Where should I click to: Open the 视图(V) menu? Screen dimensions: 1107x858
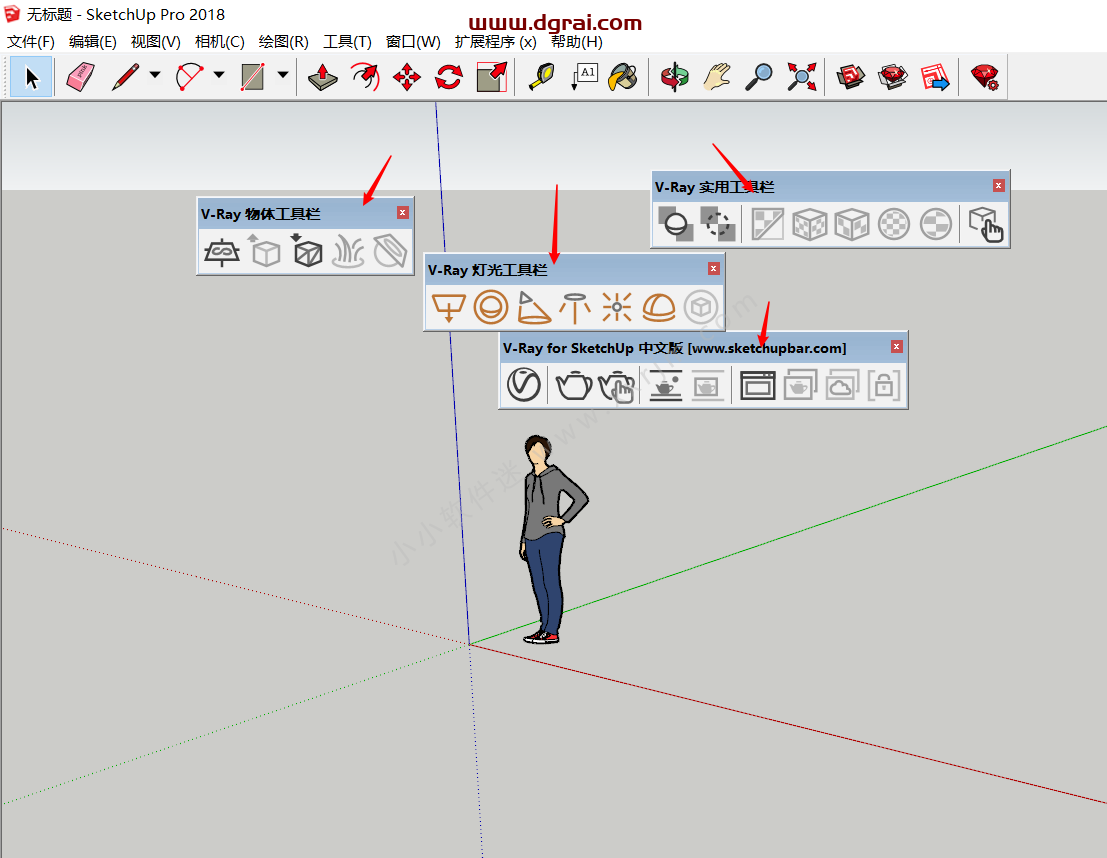(155, 42)
